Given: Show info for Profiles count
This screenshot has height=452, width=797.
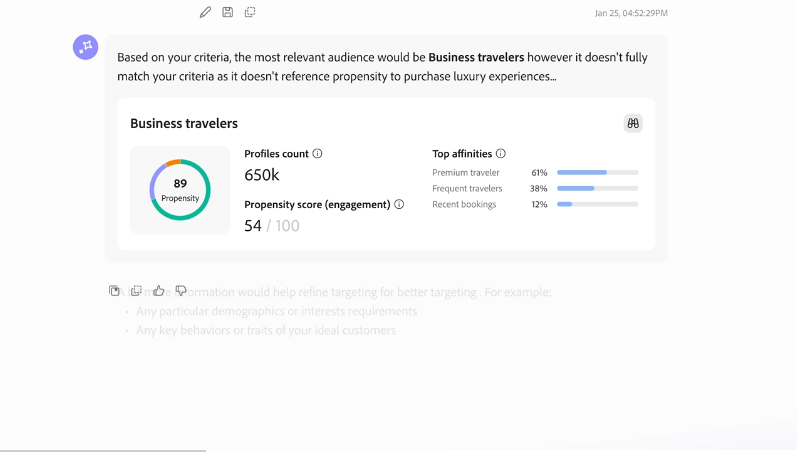Looking at the screenshot, I should click(x=317, y=154).
